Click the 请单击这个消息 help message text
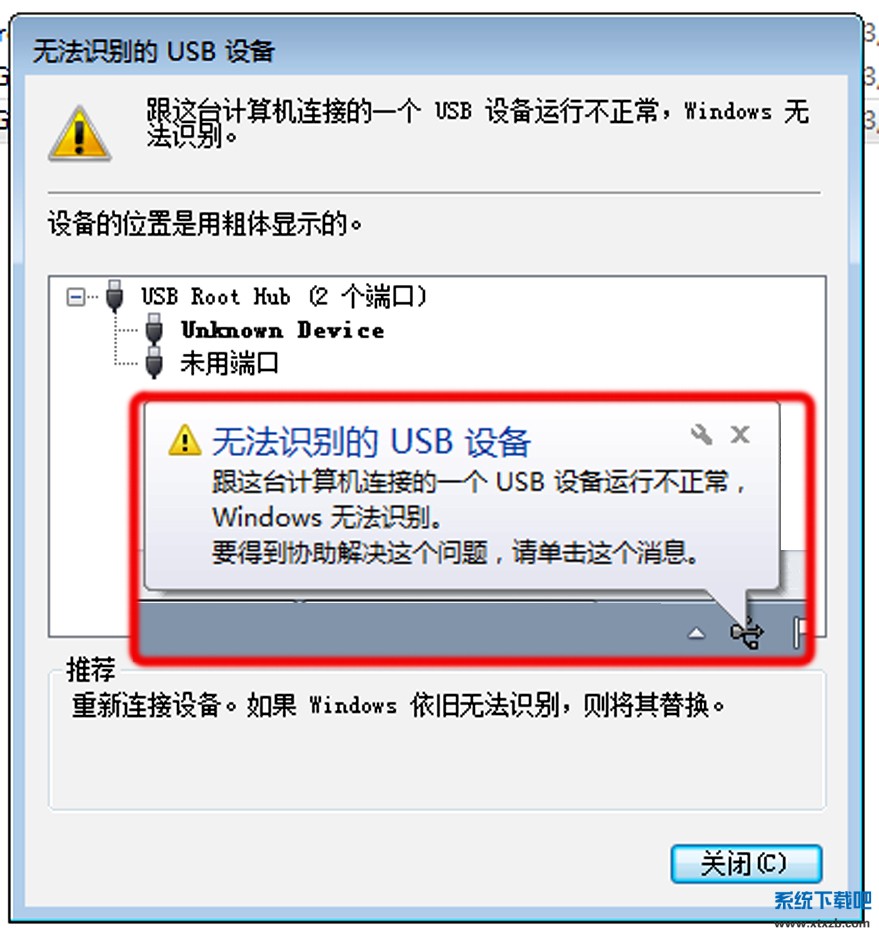 pyautogui.click(x=605, y=552)
